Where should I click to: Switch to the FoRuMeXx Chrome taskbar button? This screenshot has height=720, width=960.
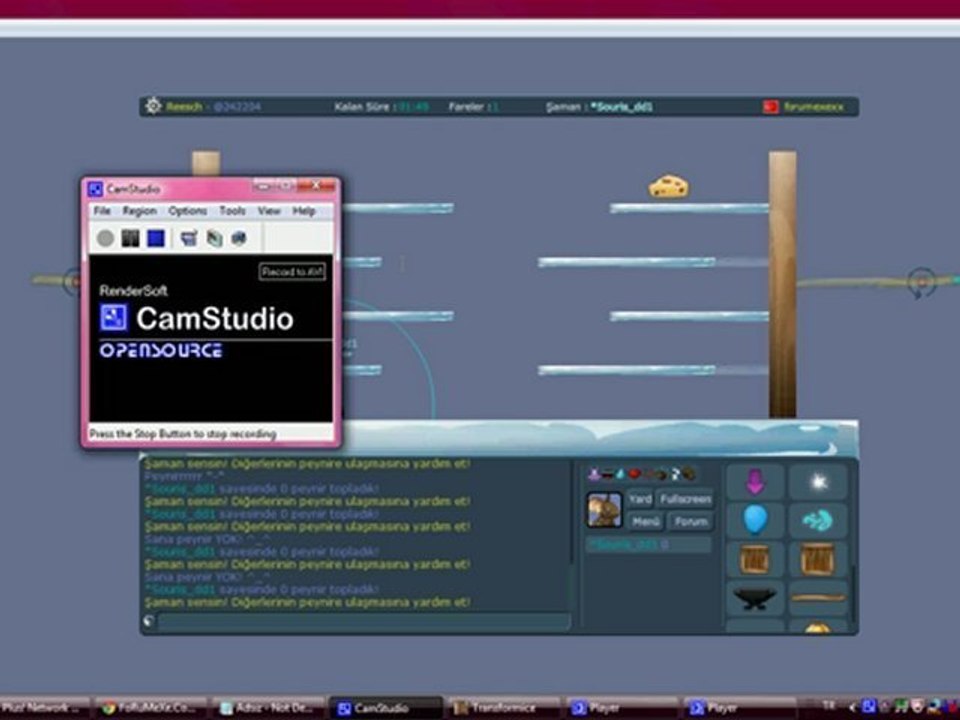tap(152, 708)
